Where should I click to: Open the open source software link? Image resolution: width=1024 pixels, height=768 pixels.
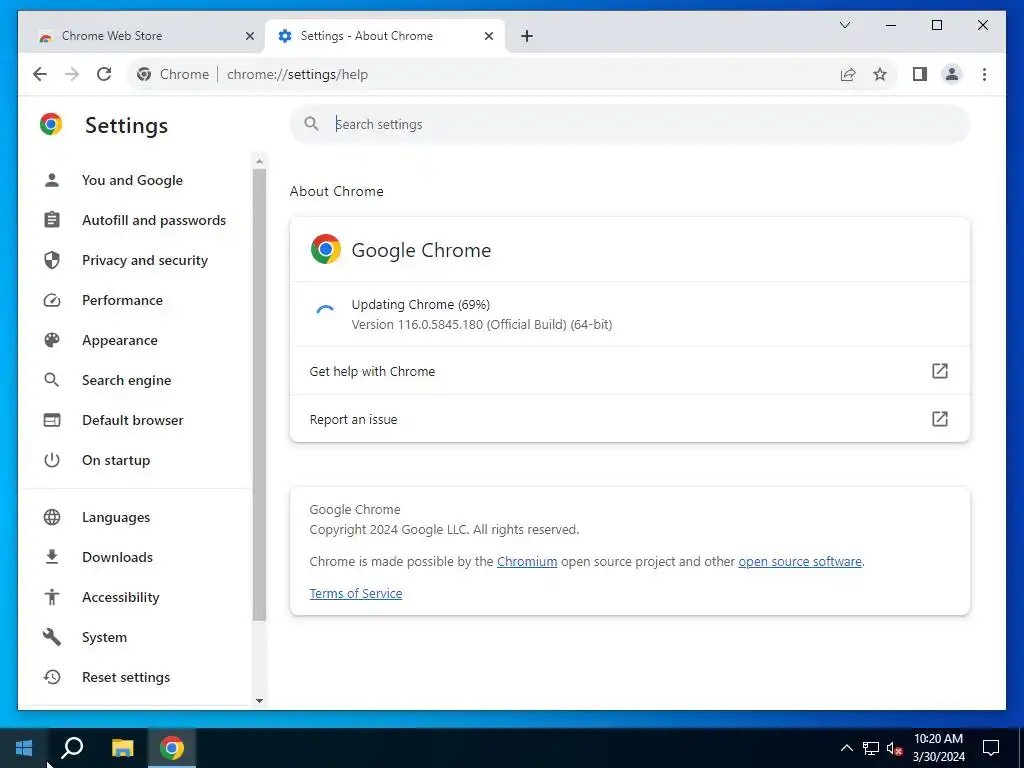point(800,562)
